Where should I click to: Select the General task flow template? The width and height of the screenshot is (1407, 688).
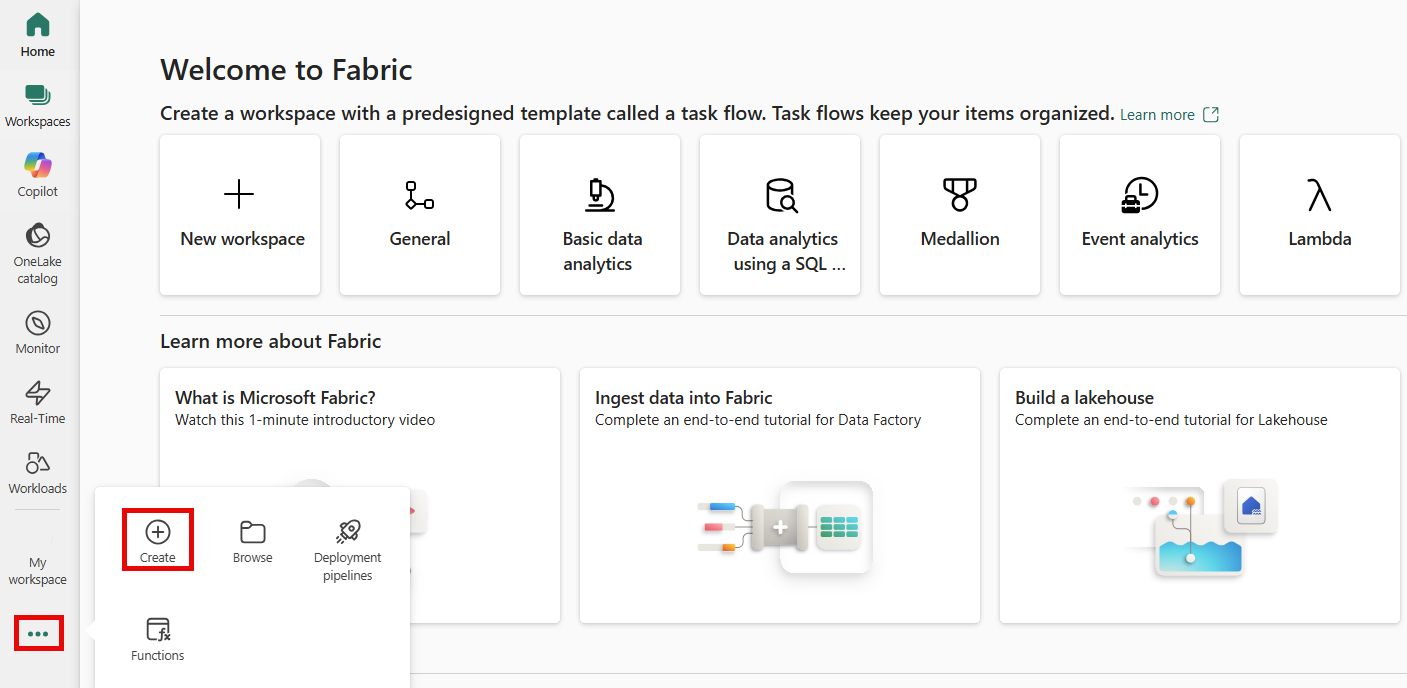coord(420,215)
